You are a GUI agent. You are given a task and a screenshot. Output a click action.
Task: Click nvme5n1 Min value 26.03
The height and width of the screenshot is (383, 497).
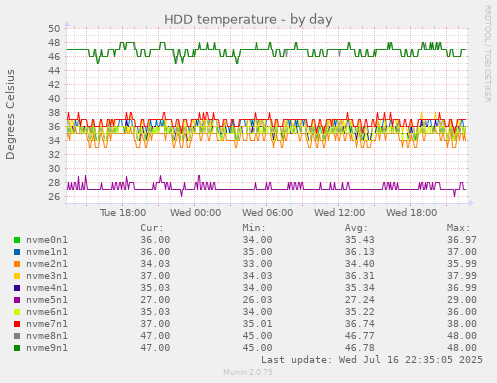click(x=257, y=300)
